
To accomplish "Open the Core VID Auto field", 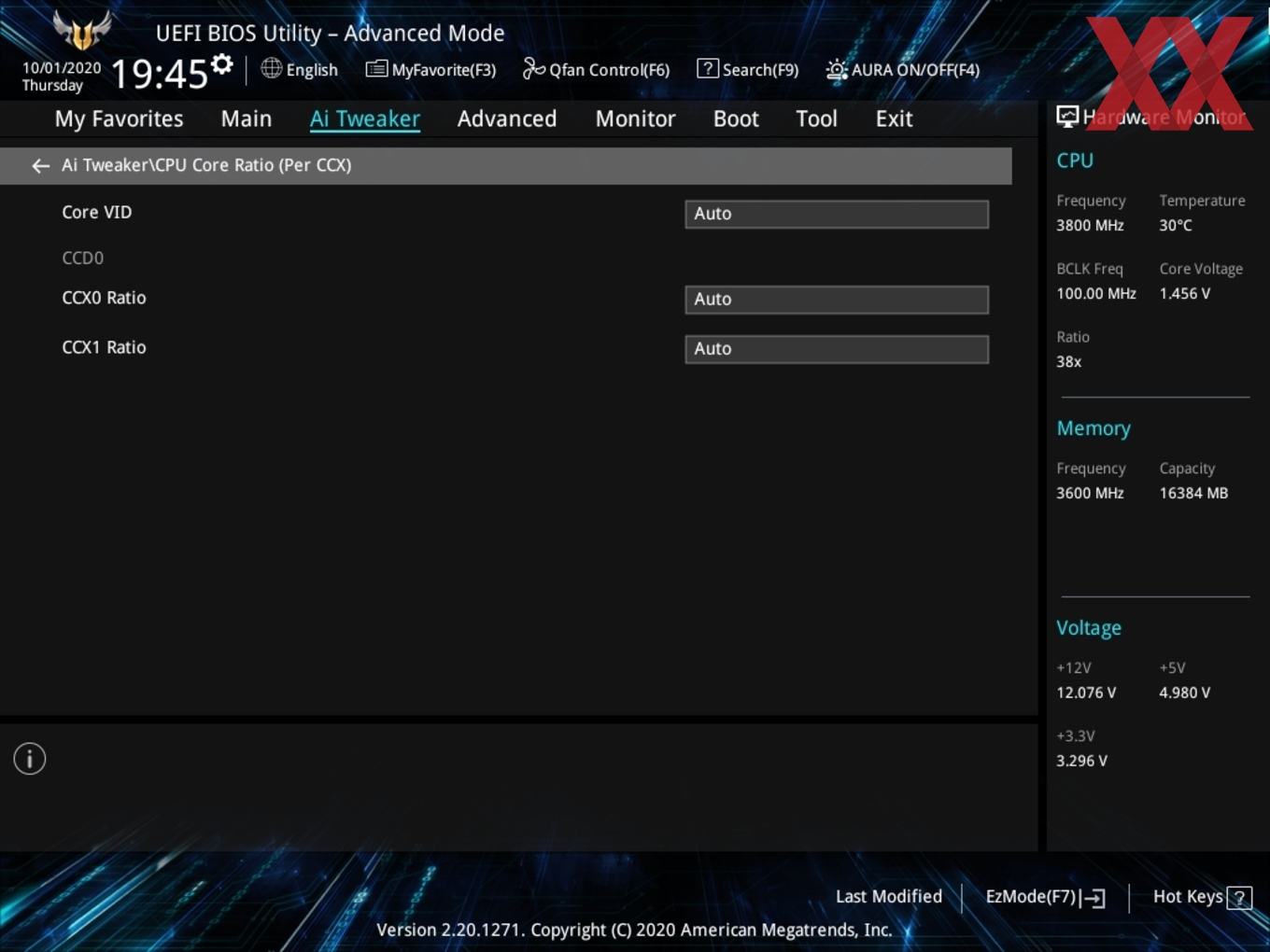I will 837,214.
